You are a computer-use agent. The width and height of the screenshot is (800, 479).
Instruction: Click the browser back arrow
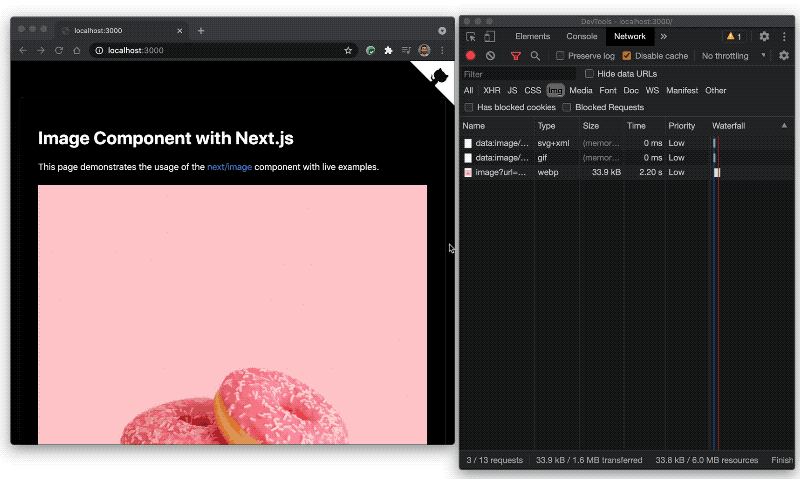click(23, 51)
